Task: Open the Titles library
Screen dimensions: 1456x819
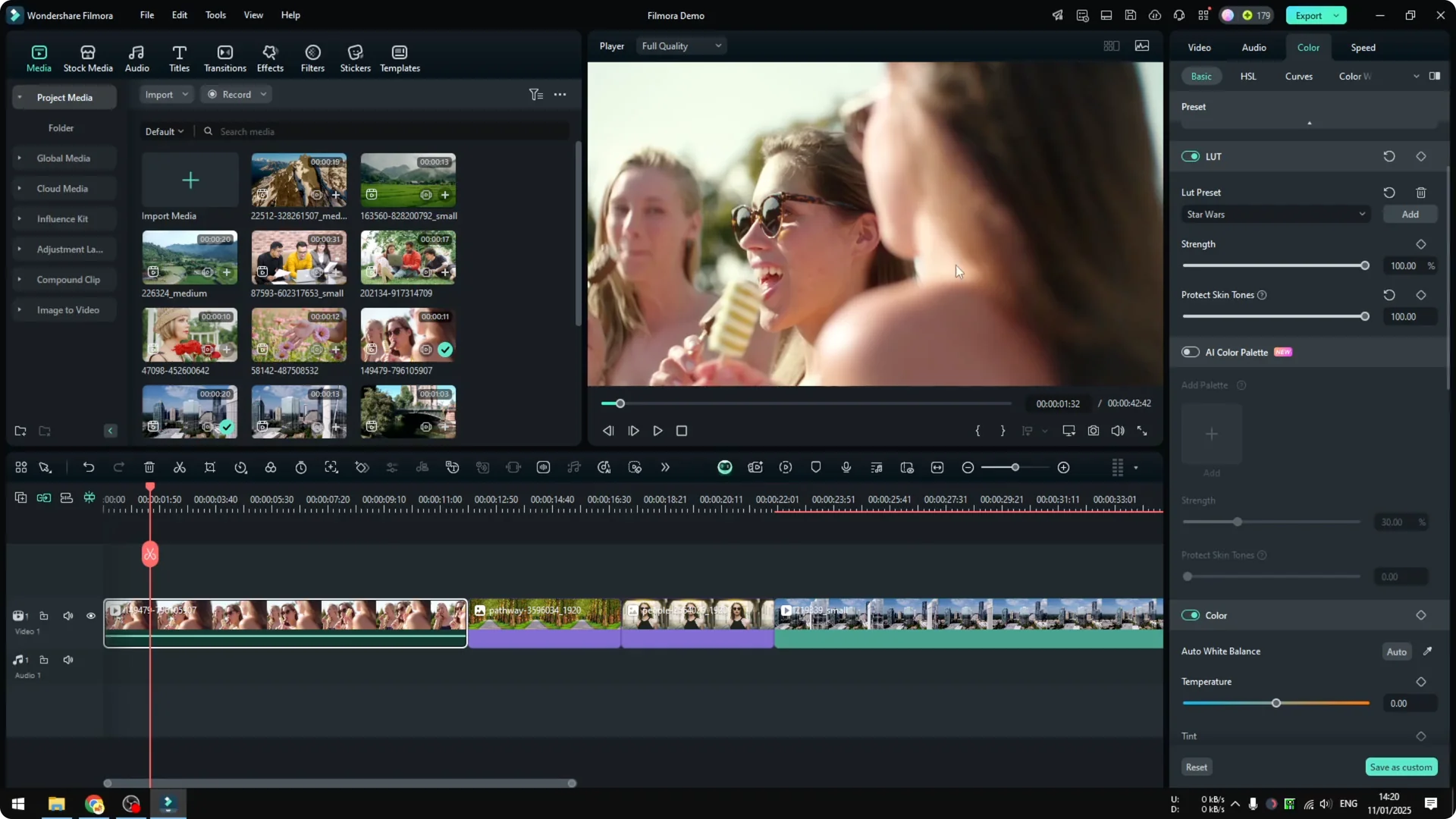Action: (x=179, y=58)
